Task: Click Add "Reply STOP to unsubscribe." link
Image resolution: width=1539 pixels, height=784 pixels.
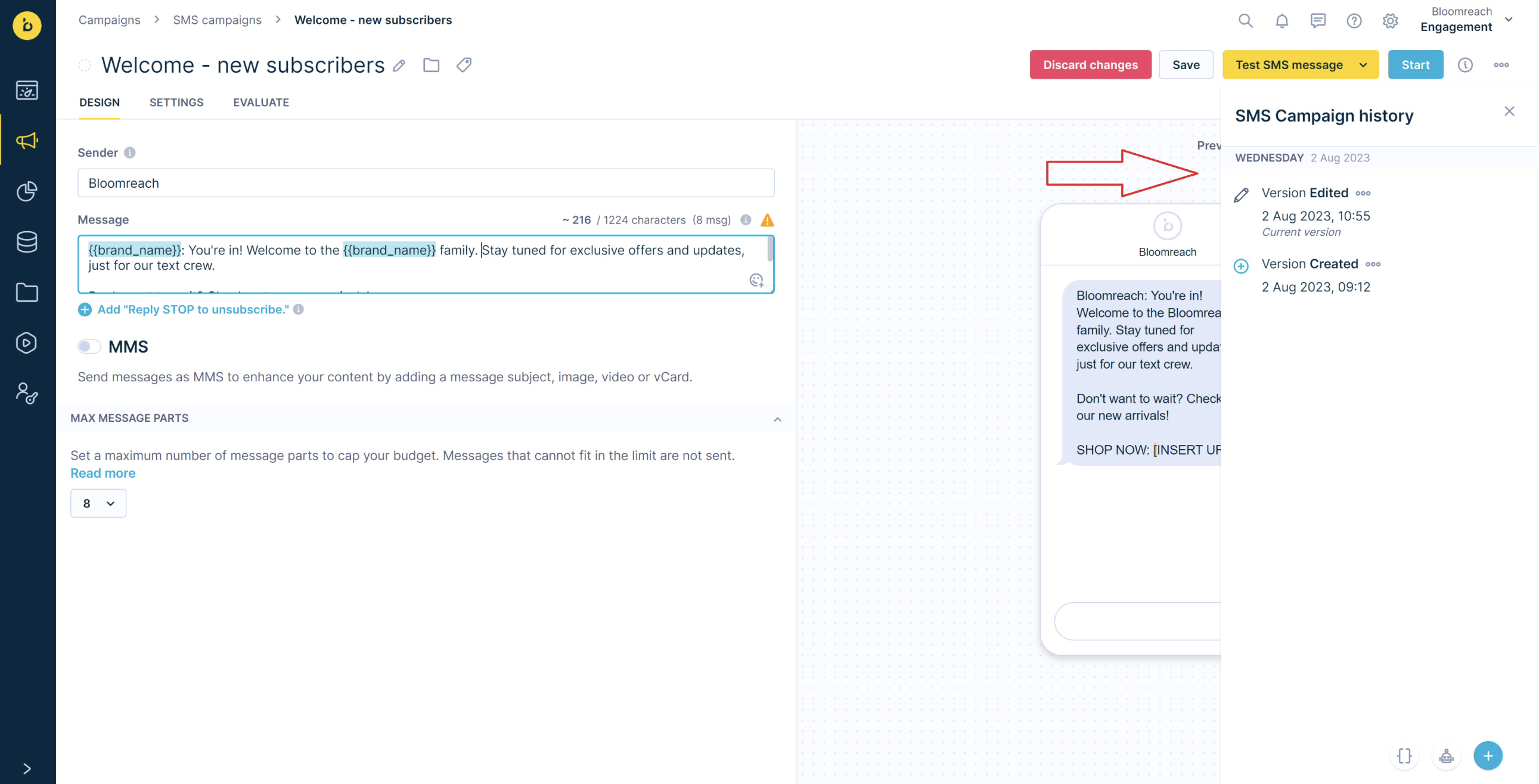Action: [193, 309]
